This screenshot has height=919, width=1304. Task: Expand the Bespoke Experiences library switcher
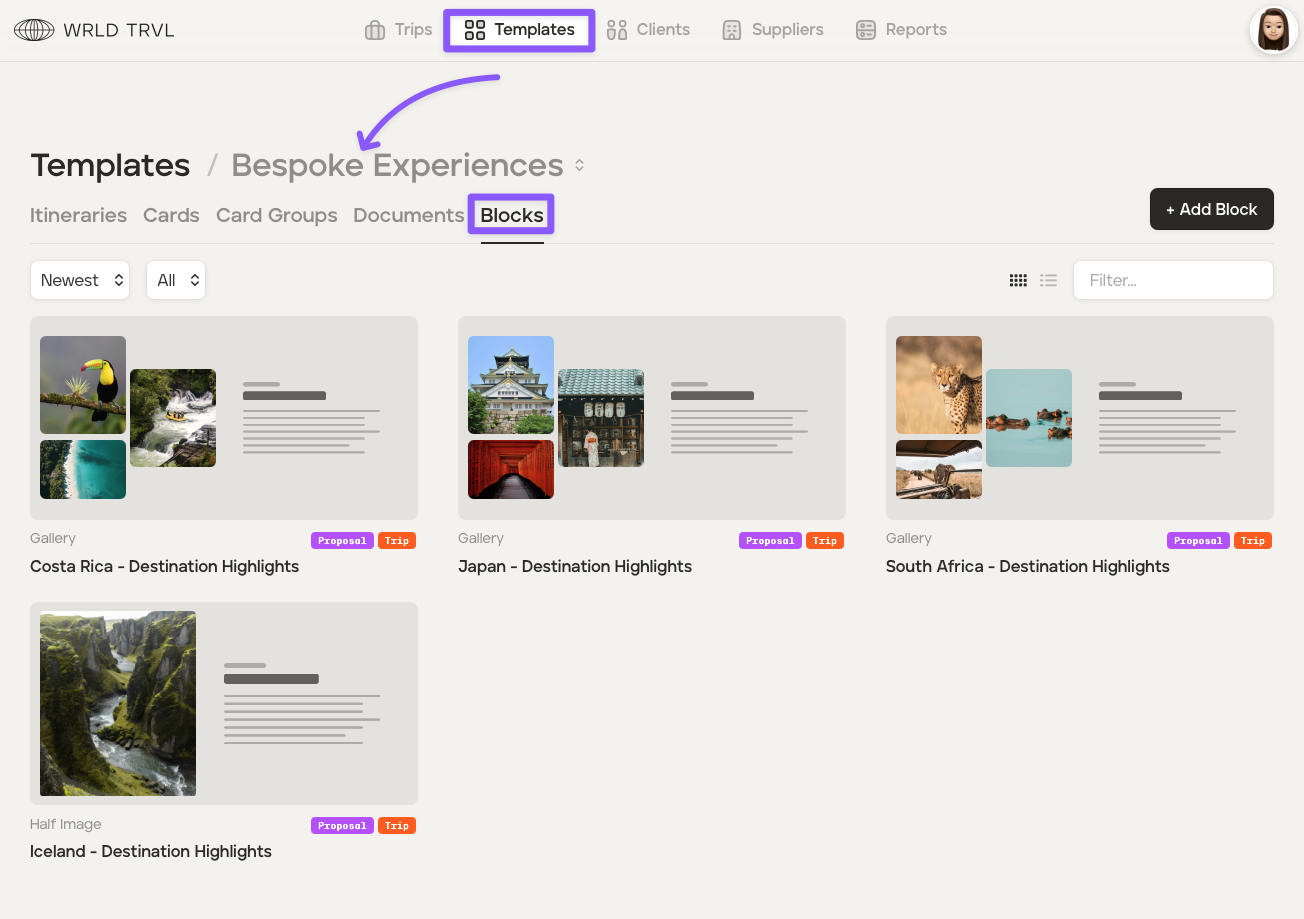(579, 166)
